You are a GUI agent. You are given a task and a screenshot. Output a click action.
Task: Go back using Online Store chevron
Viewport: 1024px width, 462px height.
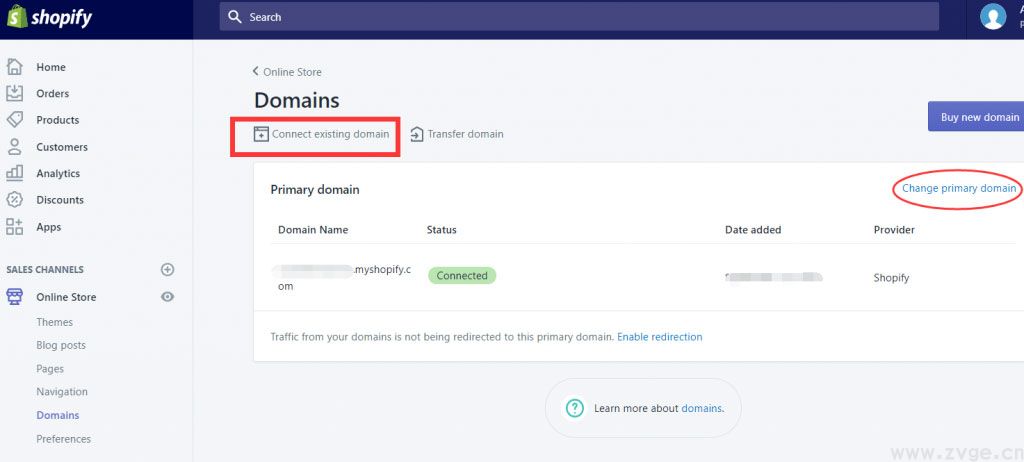pyautogui.click(x=255, y=71)
